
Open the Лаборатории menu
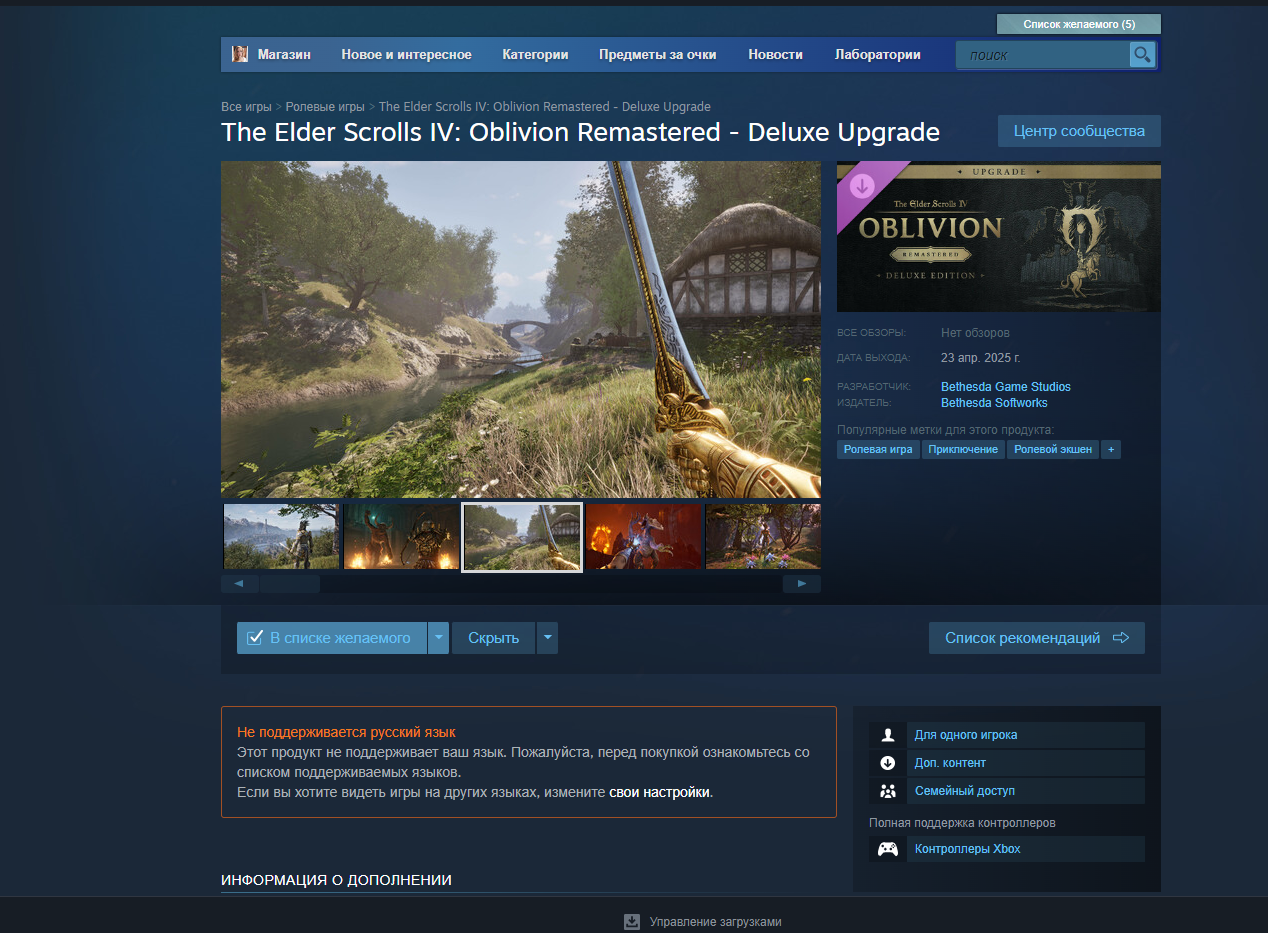878,55
